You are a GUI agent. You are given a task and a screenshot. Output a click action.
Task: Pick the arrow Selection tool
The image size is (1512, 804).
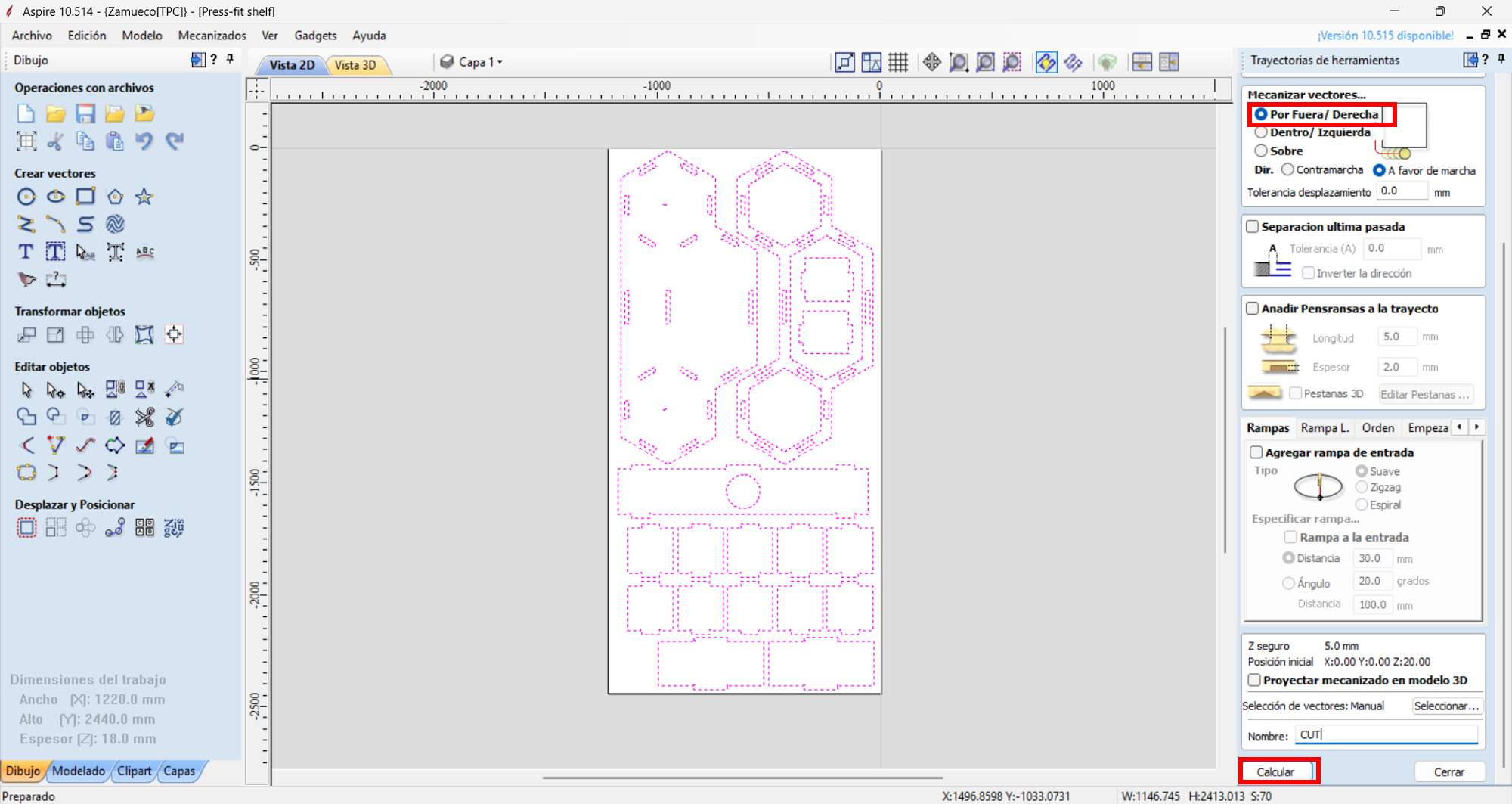26,390
